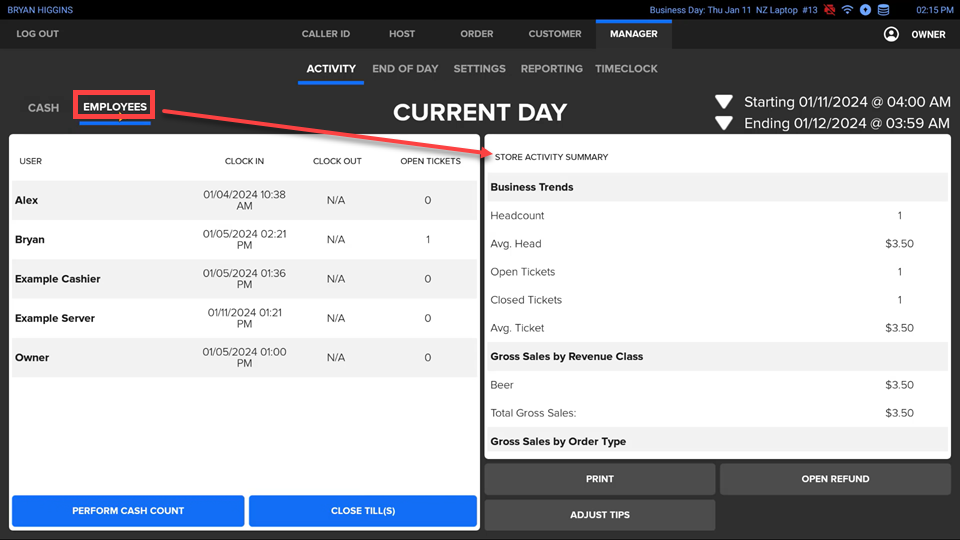Open the Starting date dropdown arrow
The height and width of the screenshot is (540, 960).
click(725, 102)
